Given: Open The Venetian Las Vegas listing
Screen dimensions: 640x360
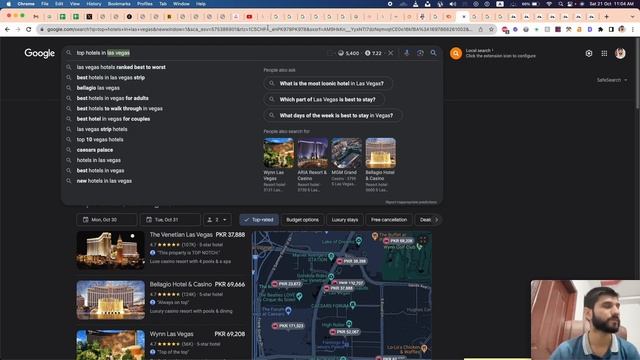Looking at the screenshot, I should pyautogui.click(x=161, y=250).
